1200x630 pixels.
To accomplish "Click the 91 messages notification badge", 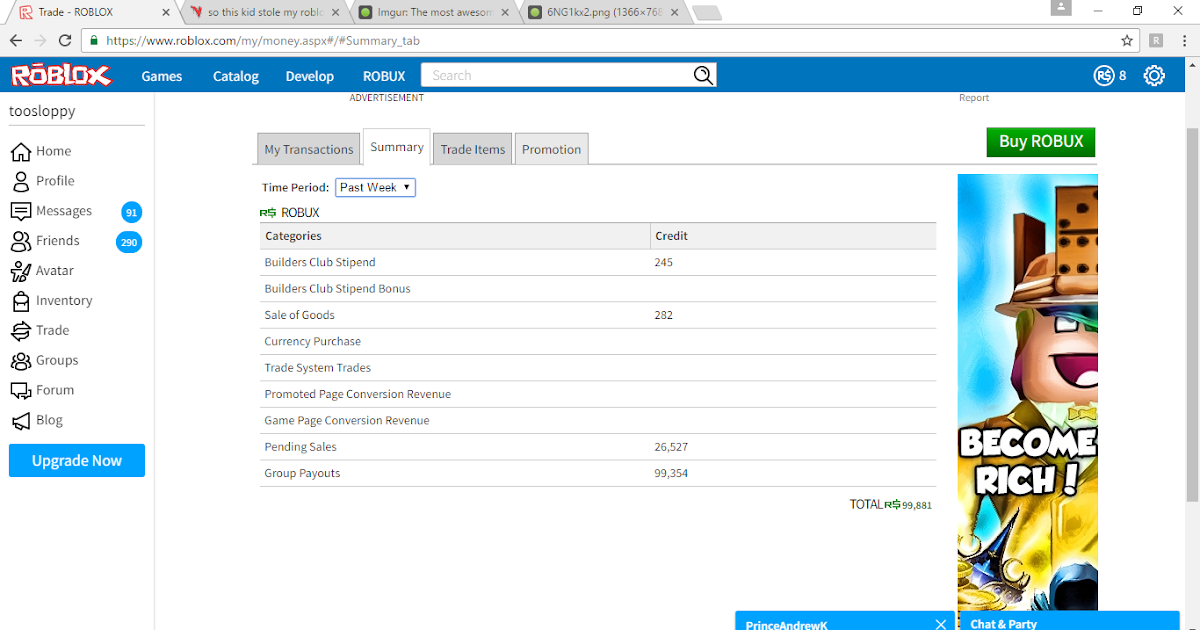I will 131,212.
